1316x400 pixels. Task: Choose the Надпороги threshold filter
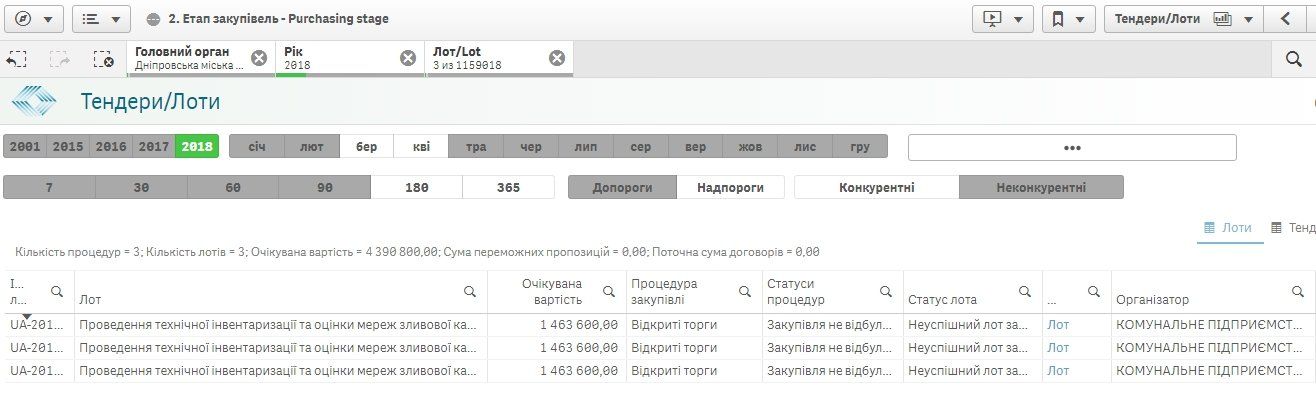point(731,187)
